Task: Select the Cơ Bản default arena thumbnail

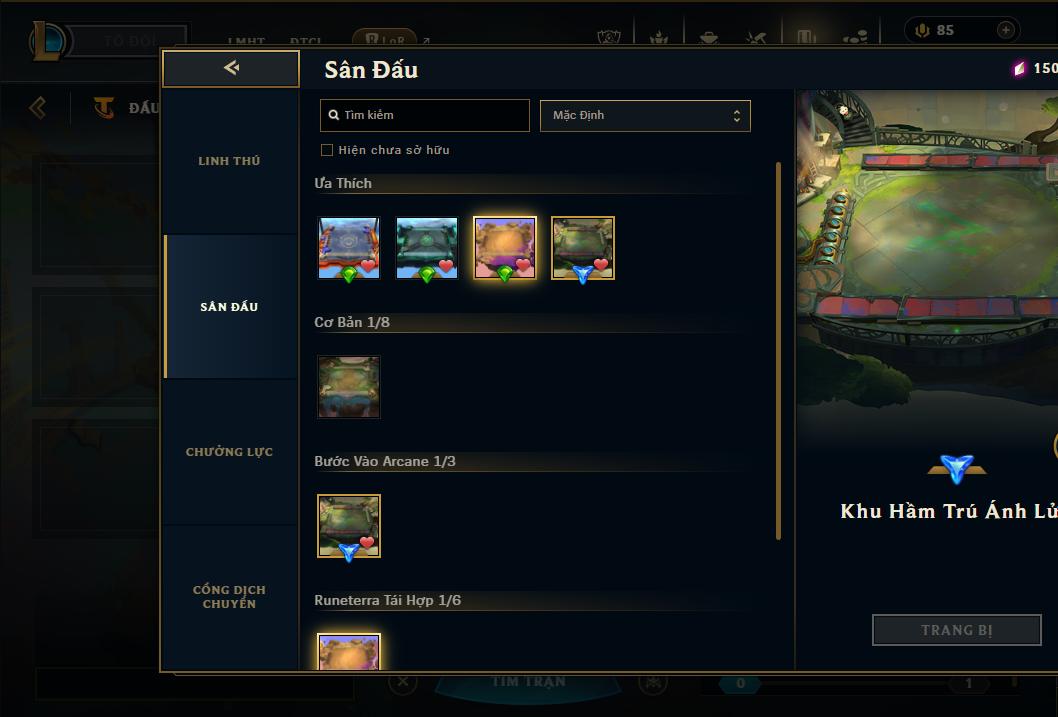Action: [349, 387]
